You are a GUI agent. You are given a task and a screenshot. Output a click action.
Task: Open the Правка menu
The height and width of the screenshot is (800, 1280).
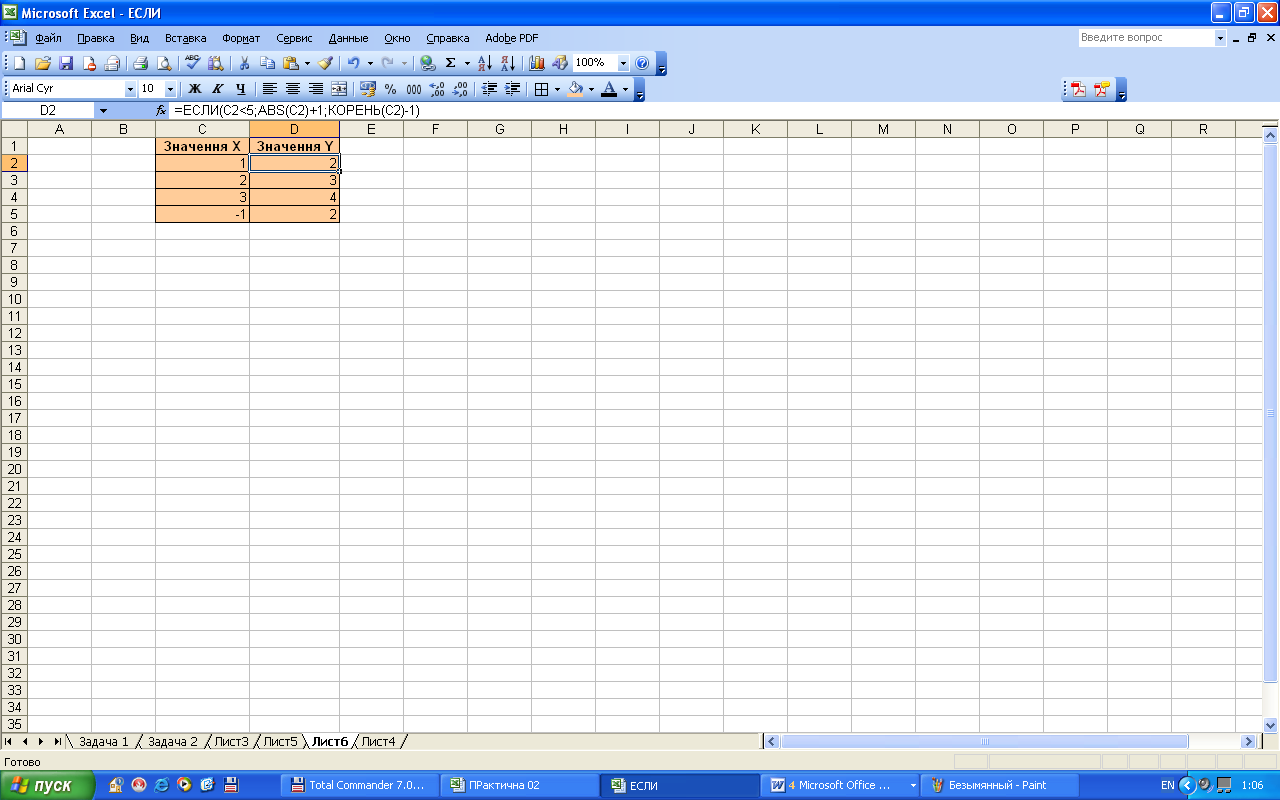click(96, 38)
